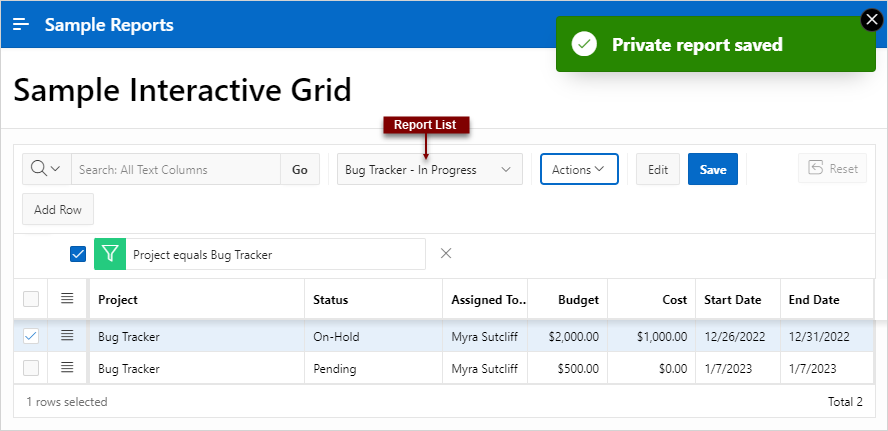Click the Total 2 footer text
The height and width of the screenshot is (431, 888).
coord(845,402)
